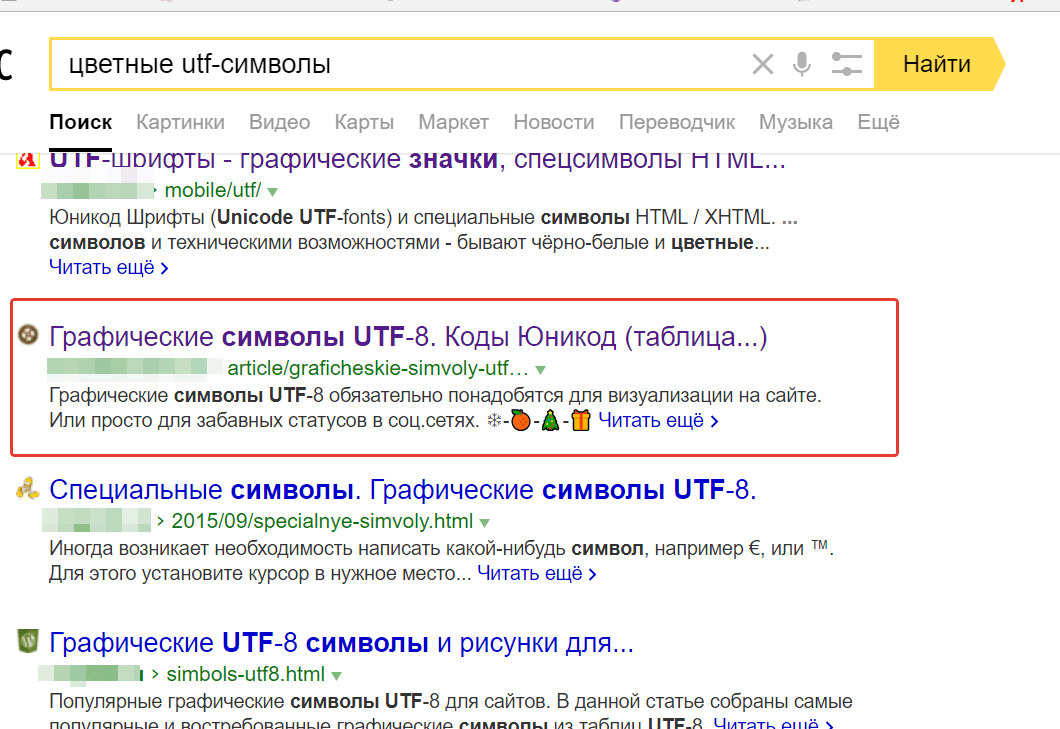Open the Музыка tab

point(796,122)
